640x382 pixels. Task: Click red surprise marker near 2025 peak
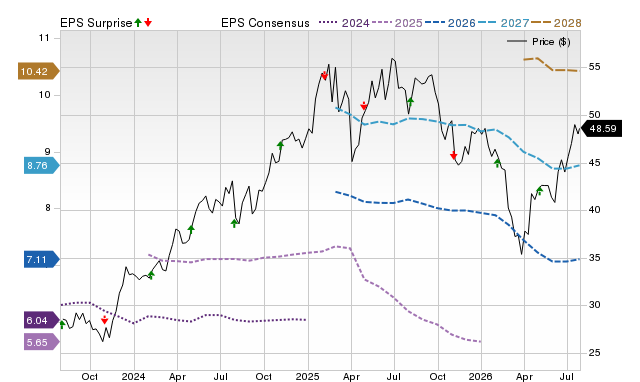coord(324,76)
